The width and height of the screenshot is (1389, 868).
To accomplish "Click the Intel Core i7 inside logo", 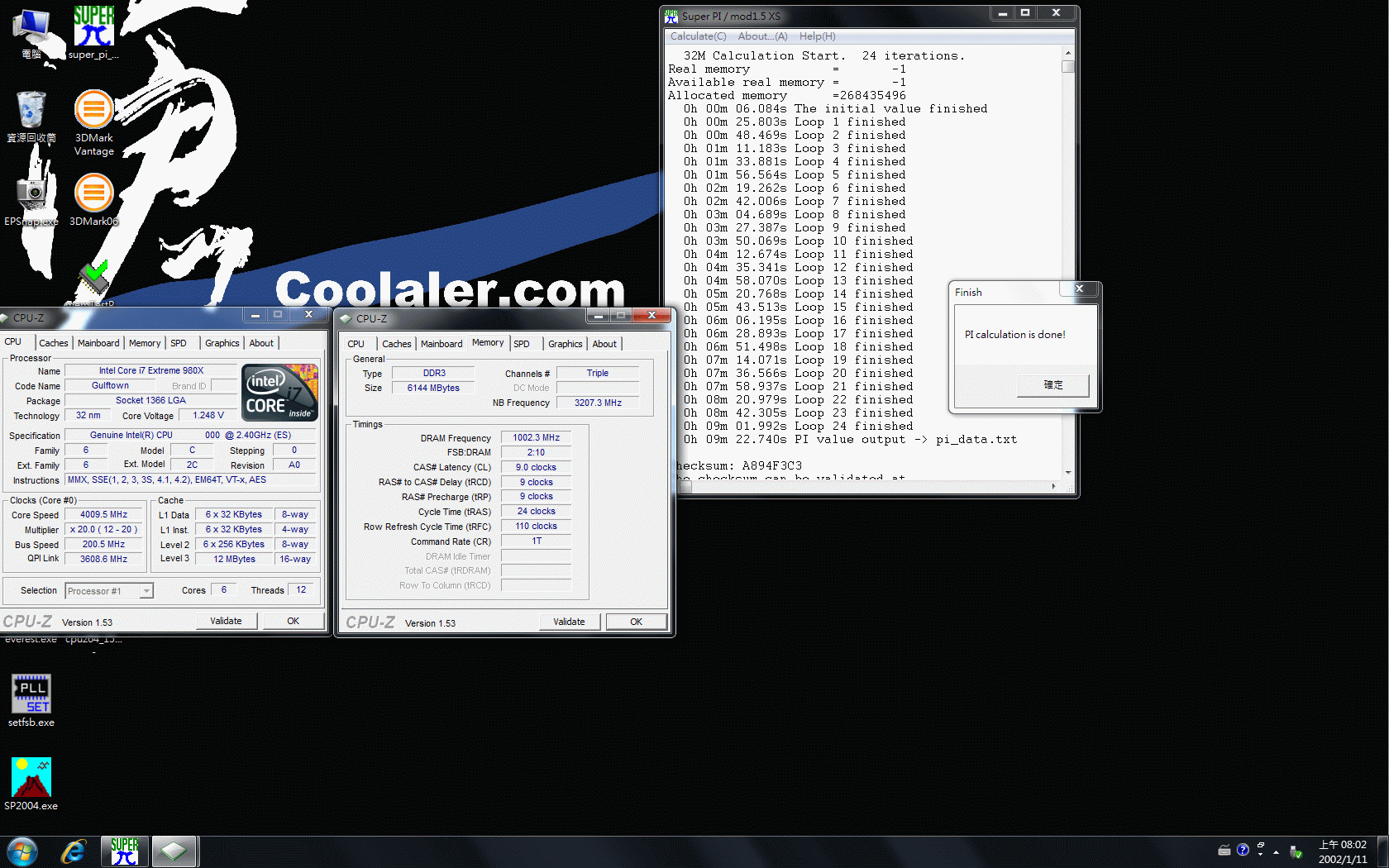I will click(280, 393).
